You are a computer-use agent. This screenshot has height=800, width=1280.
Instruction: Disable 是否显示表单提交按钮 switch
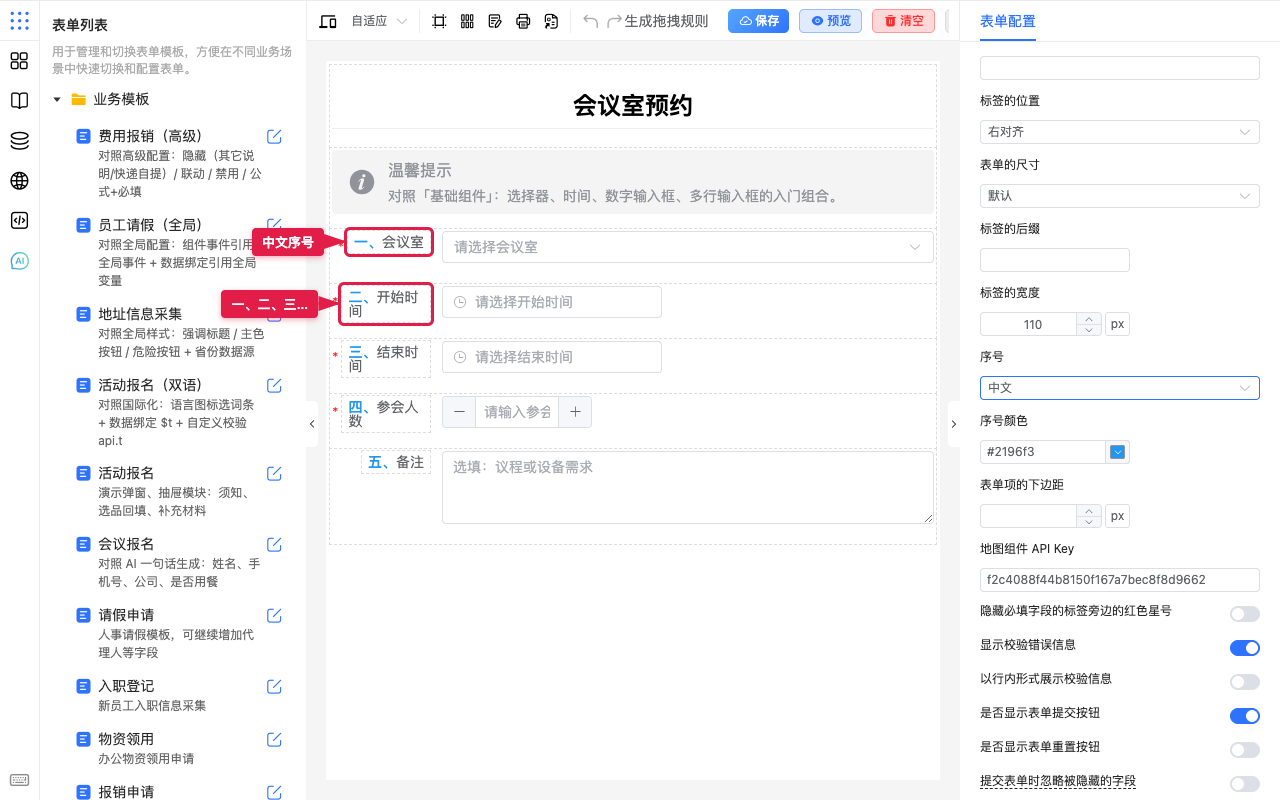click(x=1245, y=716)
